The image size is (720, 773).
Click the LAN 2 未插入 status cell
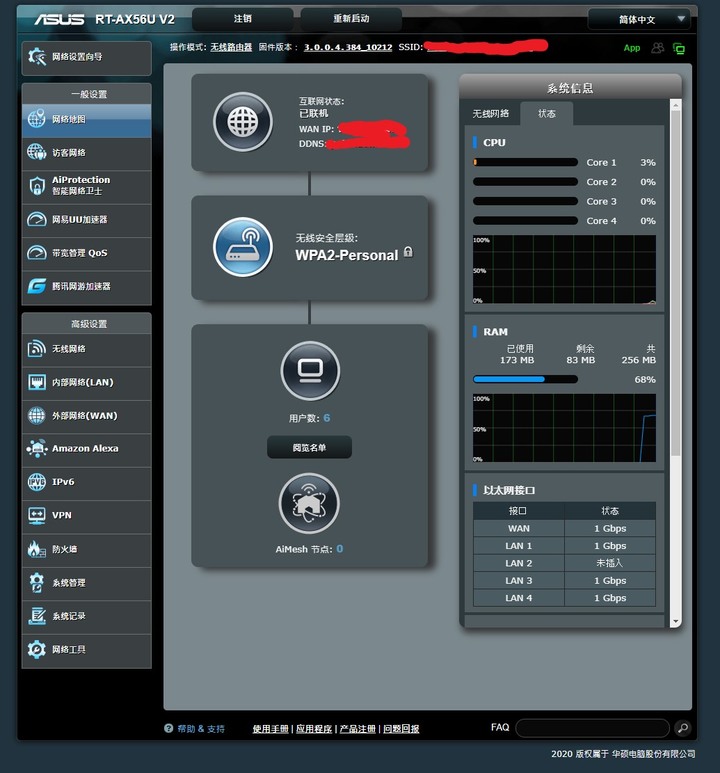click(x=610, y=563)
